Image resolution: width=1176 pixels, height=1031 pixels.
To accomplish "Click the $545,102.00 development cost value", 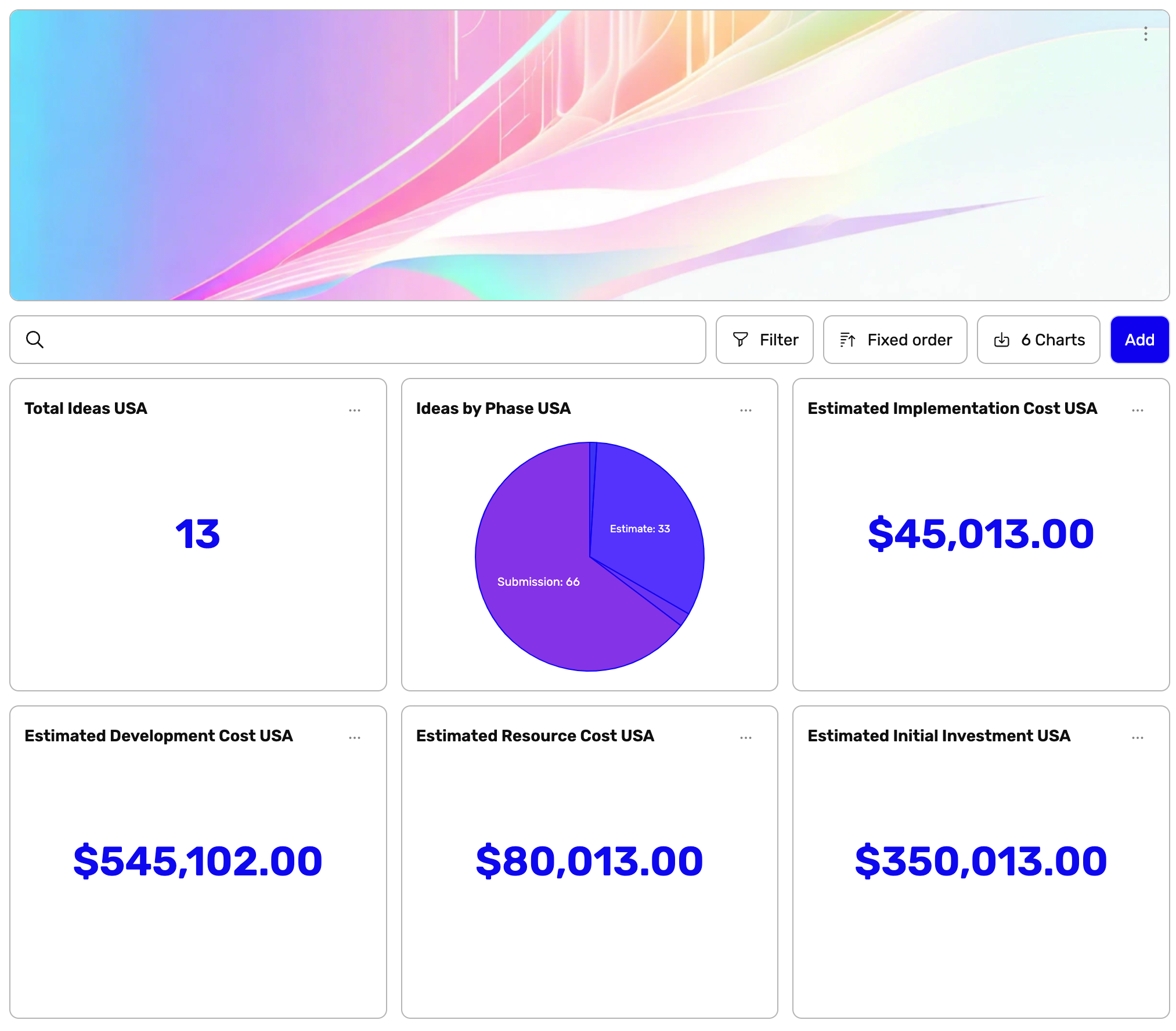I will pos(198,861).
